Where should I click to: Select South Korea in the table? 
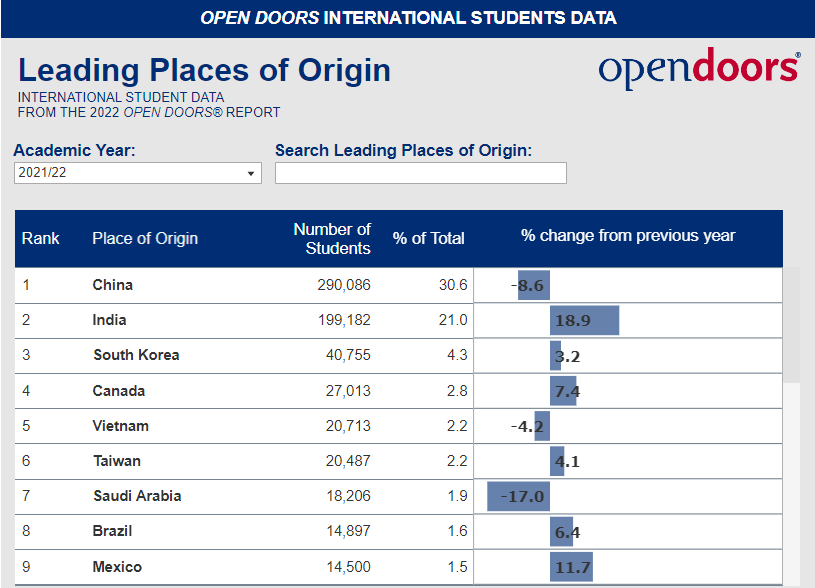(x=136, y=355)
